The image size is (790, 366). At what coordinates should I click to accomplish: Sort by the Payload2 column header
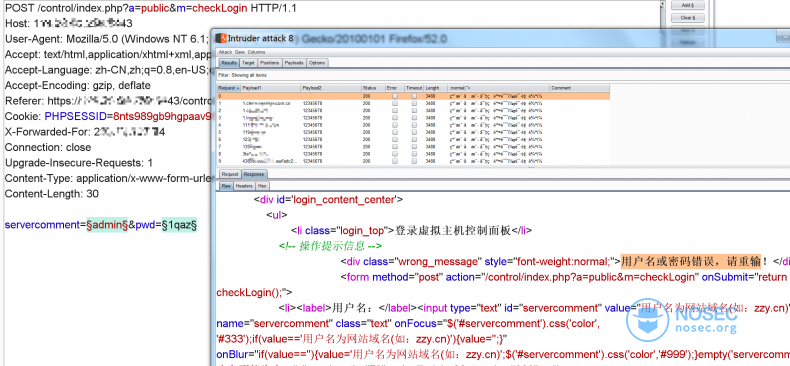[x=331, y=88]
